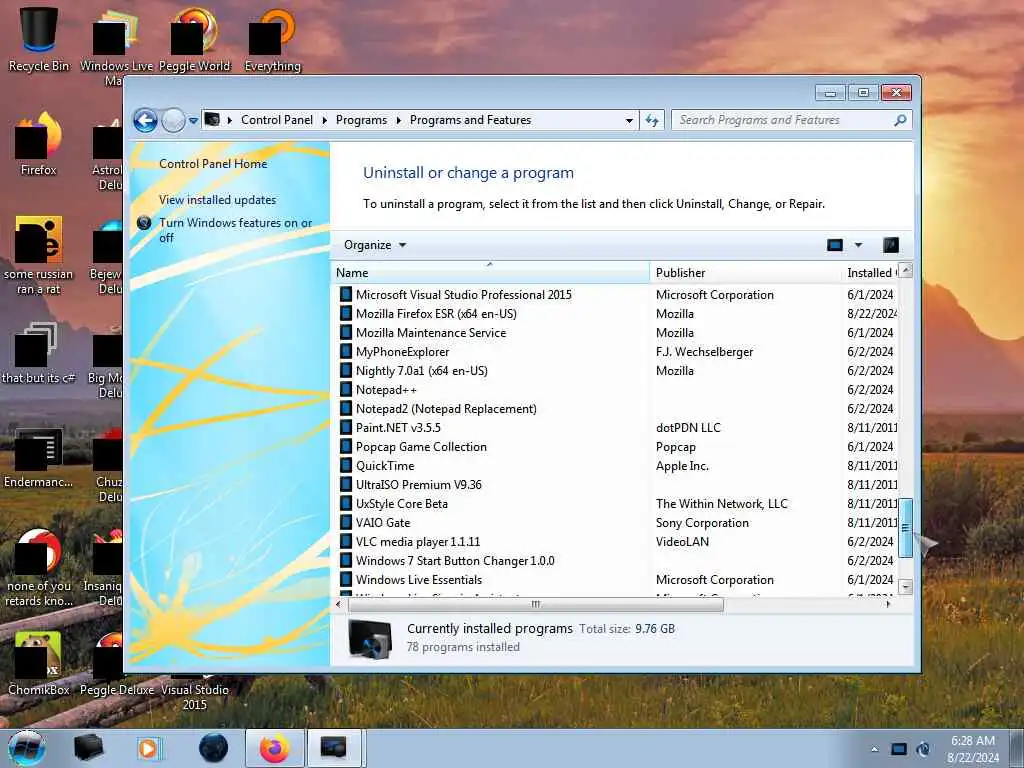Select Nightly 7.0a1 entry
The image size is (1024, 768).
point(421,370)
